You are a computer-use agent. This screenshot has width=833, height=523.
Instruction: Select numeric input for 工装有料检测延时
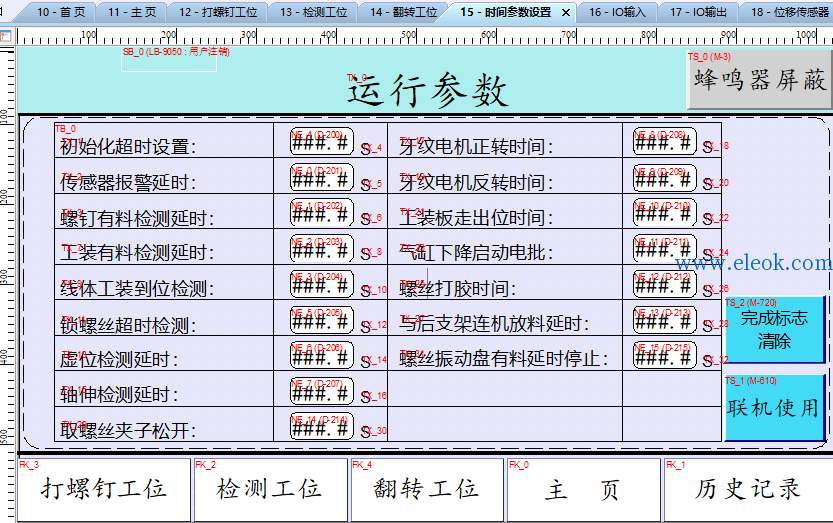322,248
